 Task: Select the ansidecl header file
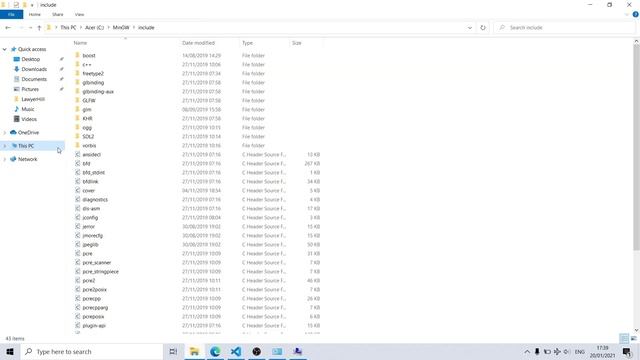click(x=91, y=155)
